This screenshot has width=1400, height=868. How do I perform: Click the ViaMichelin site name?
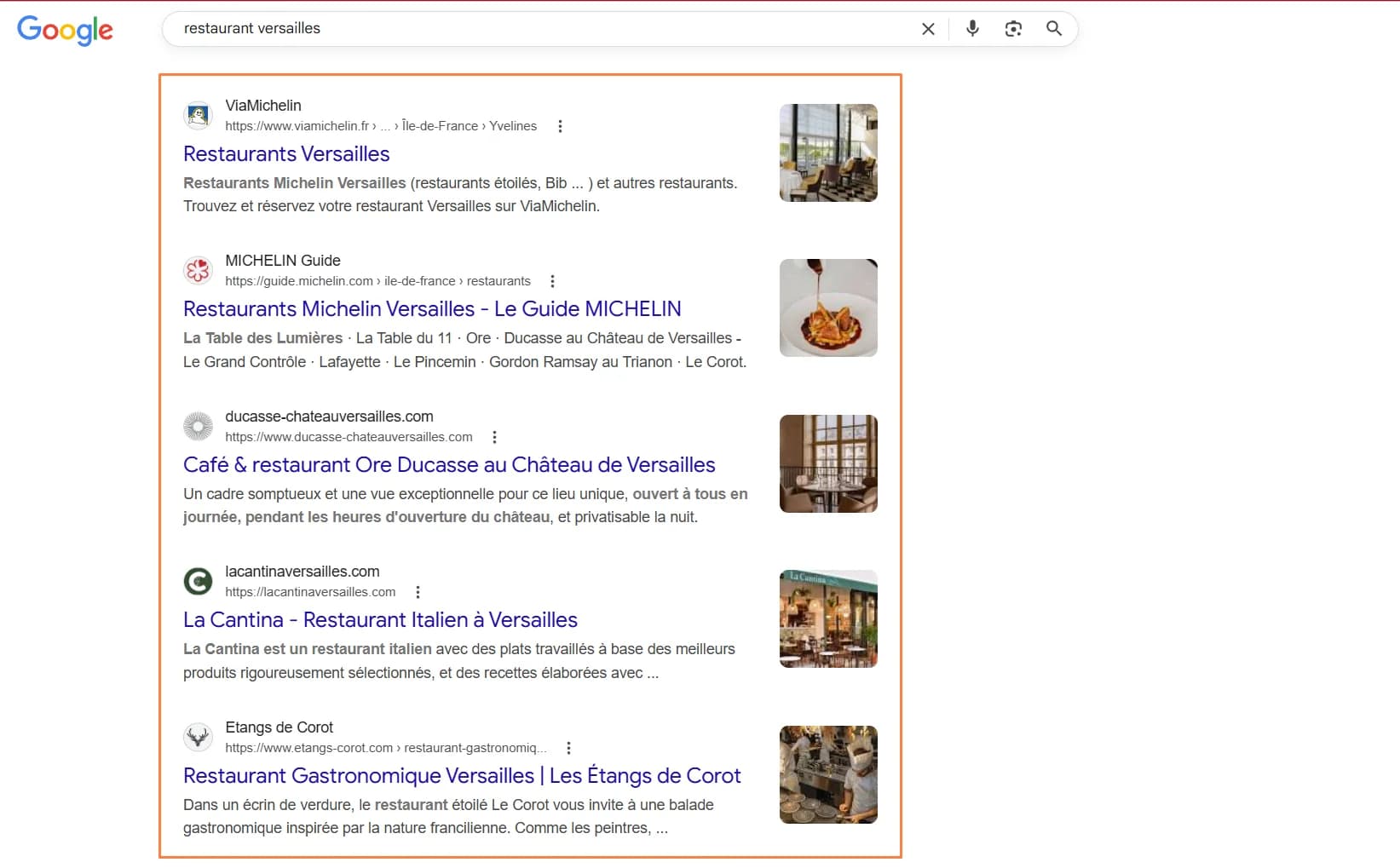pos(263,106)
